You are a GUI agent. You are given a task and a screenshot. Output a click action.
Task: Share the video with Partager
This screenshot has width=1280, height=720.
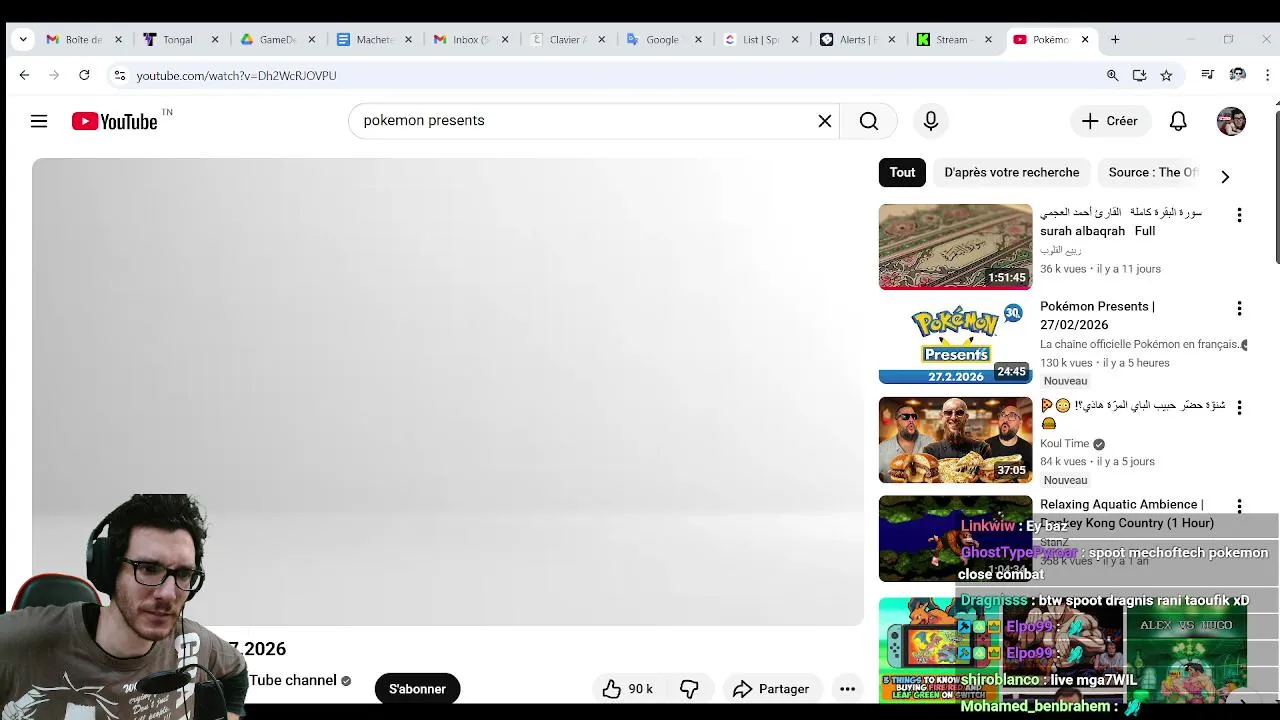(770, 689)
